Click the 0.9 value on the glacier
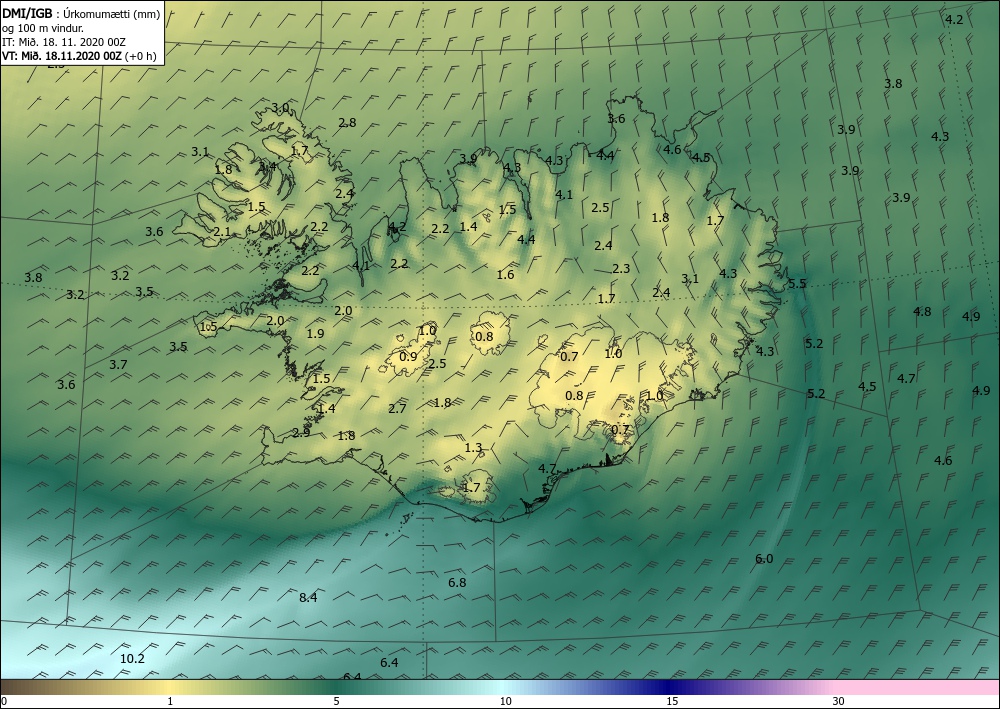The image size is (1000, 709). coord(408,356)
